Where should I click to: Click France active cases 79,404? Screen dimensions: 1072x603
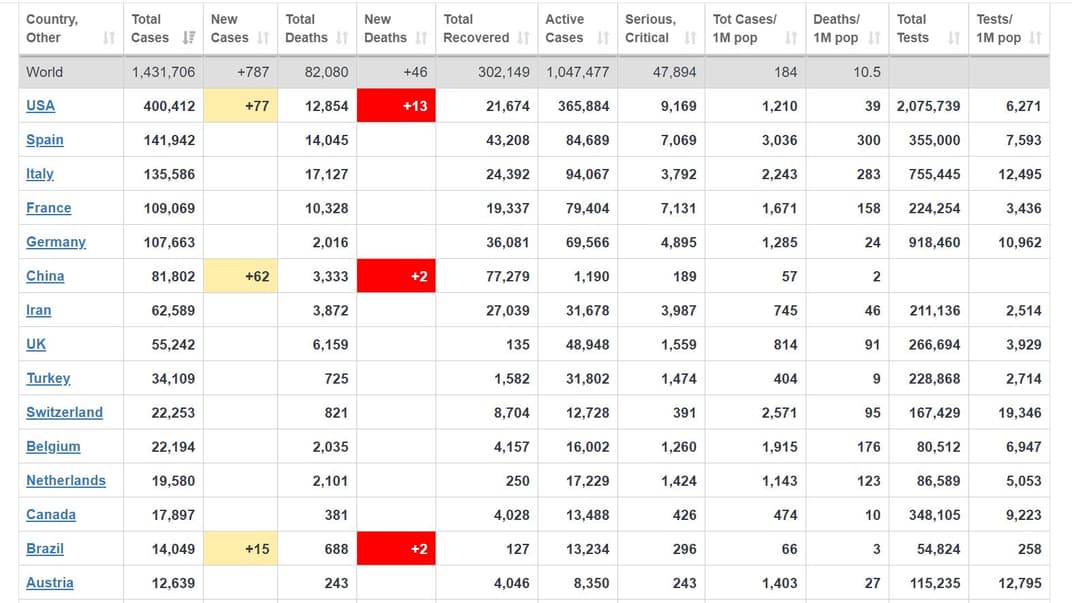pyautogui.click(x=587, y=208)
